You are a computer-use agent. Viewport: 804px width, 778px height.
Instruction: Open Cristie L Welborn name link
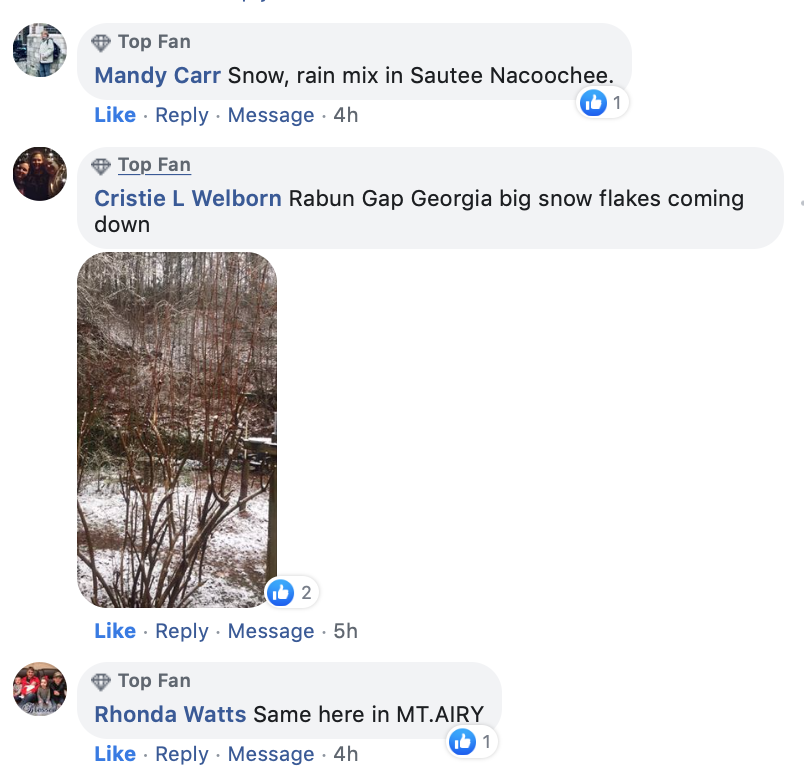[x=188, y=199]
